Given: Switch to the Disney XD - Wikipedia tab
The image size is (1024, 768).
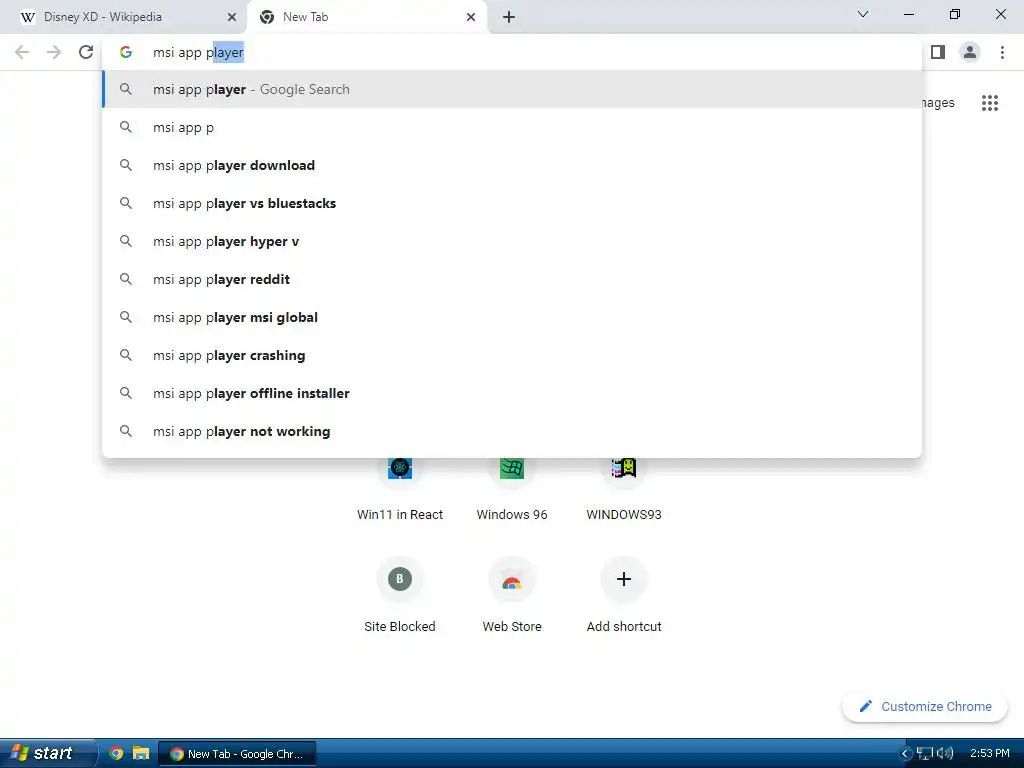Looking at the screenshot, I should click(x=124, y=17).
